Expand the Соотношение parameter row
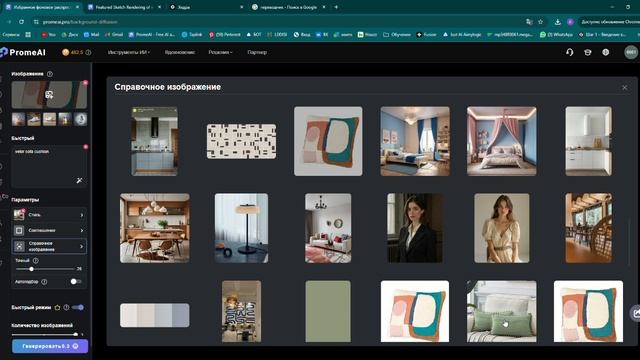 pos(49,231)
